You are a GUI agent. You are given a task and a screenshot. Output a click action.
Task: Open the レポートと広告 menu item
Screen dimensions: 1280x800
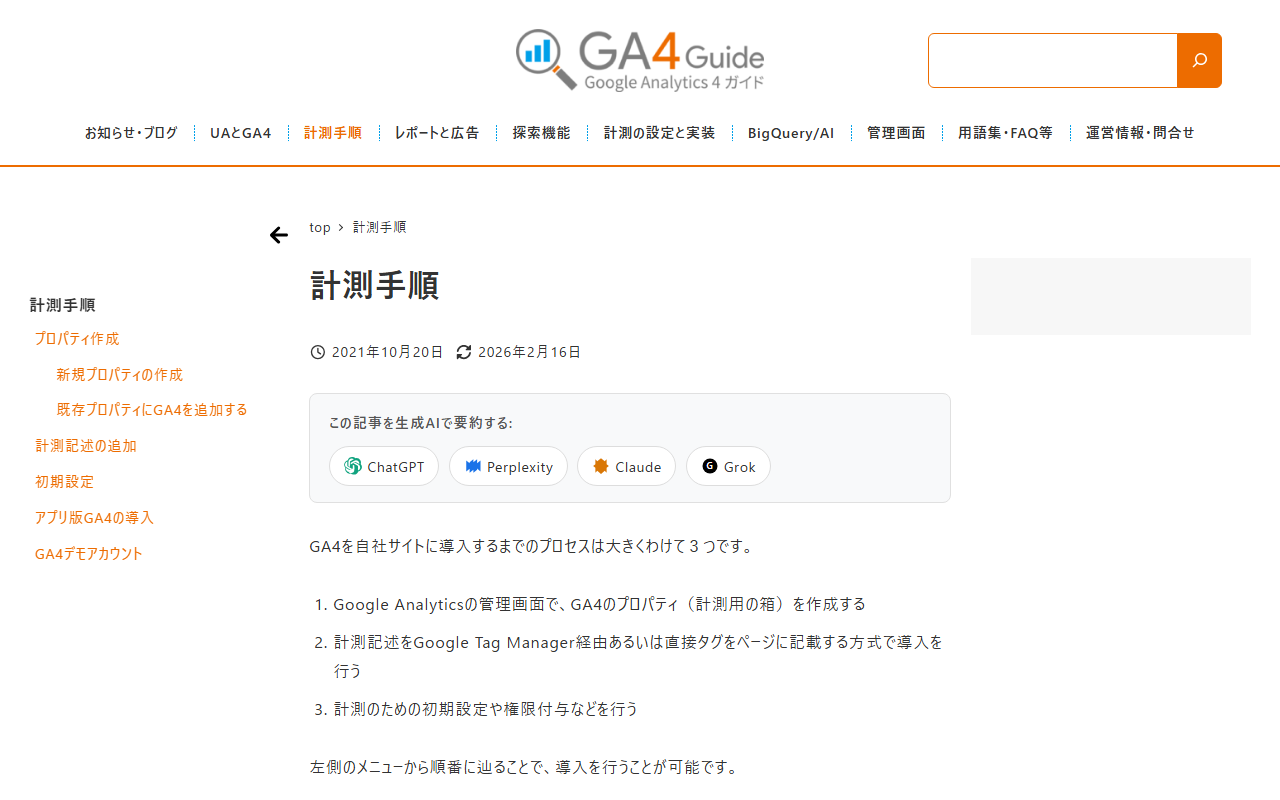point(437,133)
